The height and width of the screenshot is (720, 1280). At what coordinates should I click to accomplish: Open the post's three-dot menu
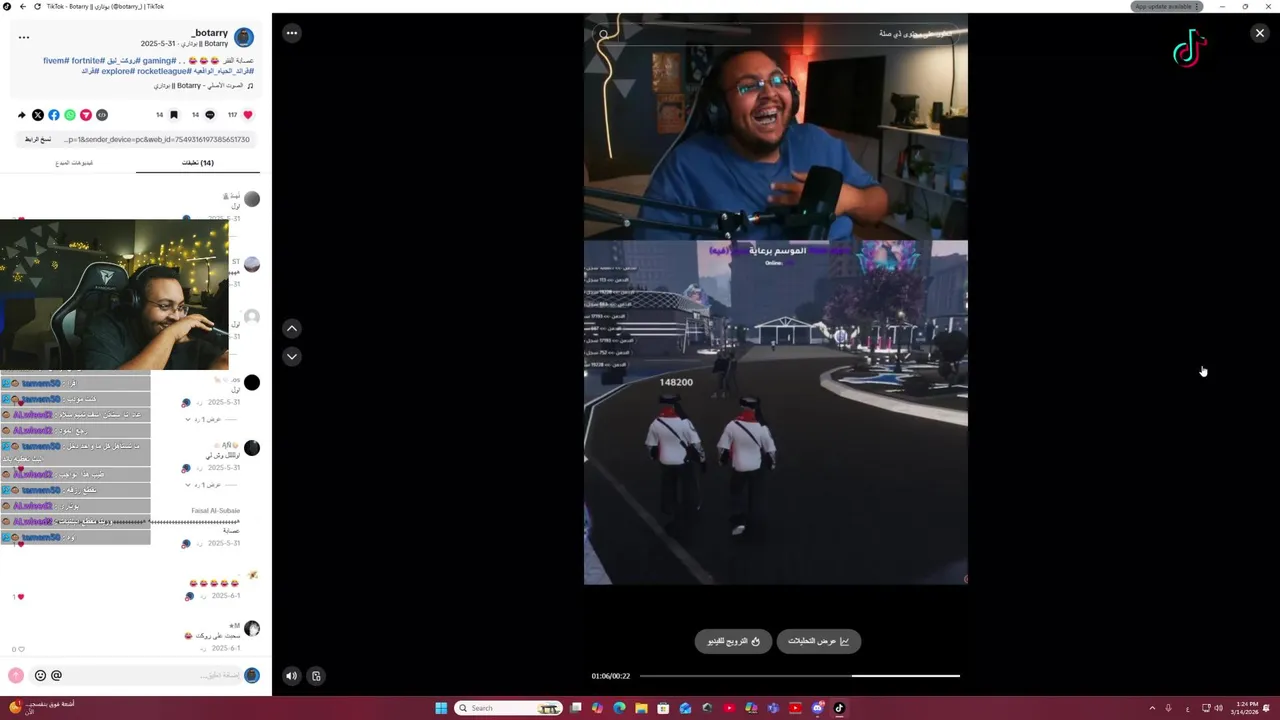[x=24, y=38]
